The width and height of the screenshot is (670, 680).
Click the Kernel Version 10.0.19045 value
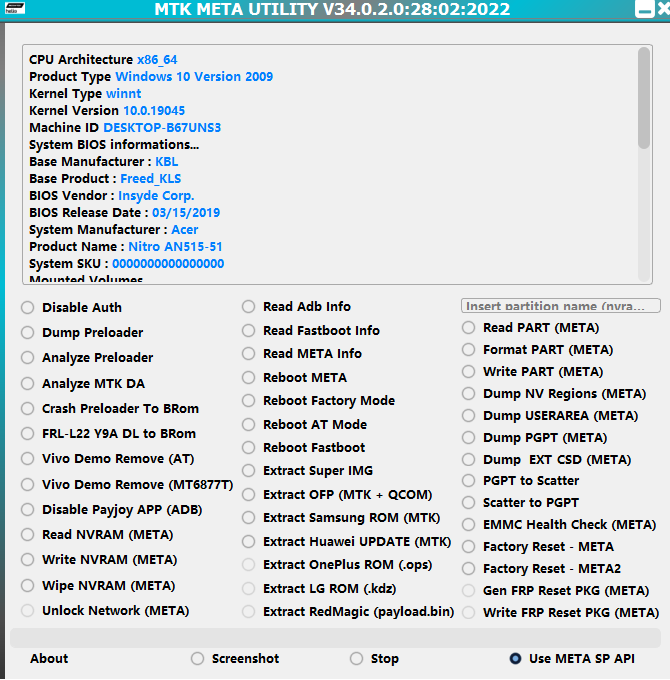point(154,111)
